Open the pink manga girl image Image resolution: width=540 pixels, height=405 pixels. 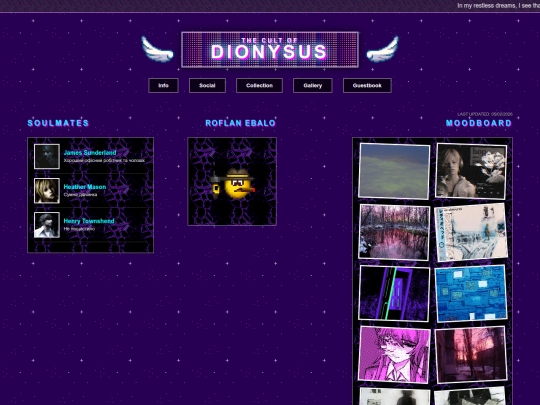click(x=394, y=354)
